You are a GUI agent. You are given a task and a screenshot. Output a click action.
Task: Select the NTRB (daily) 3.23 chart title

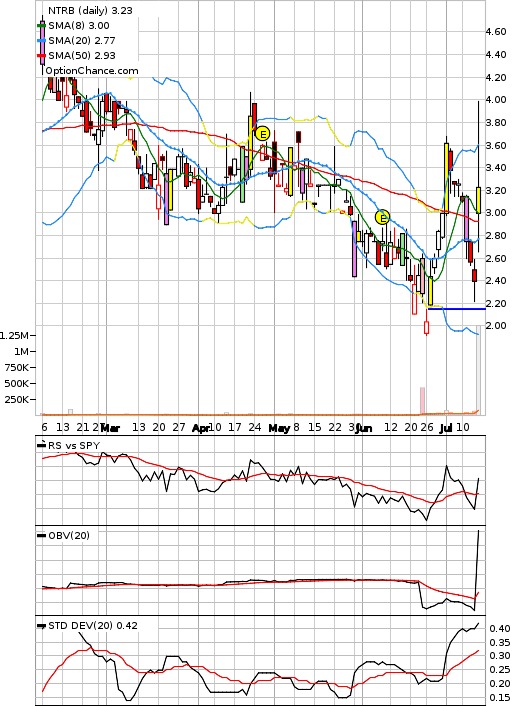point(90,10)
